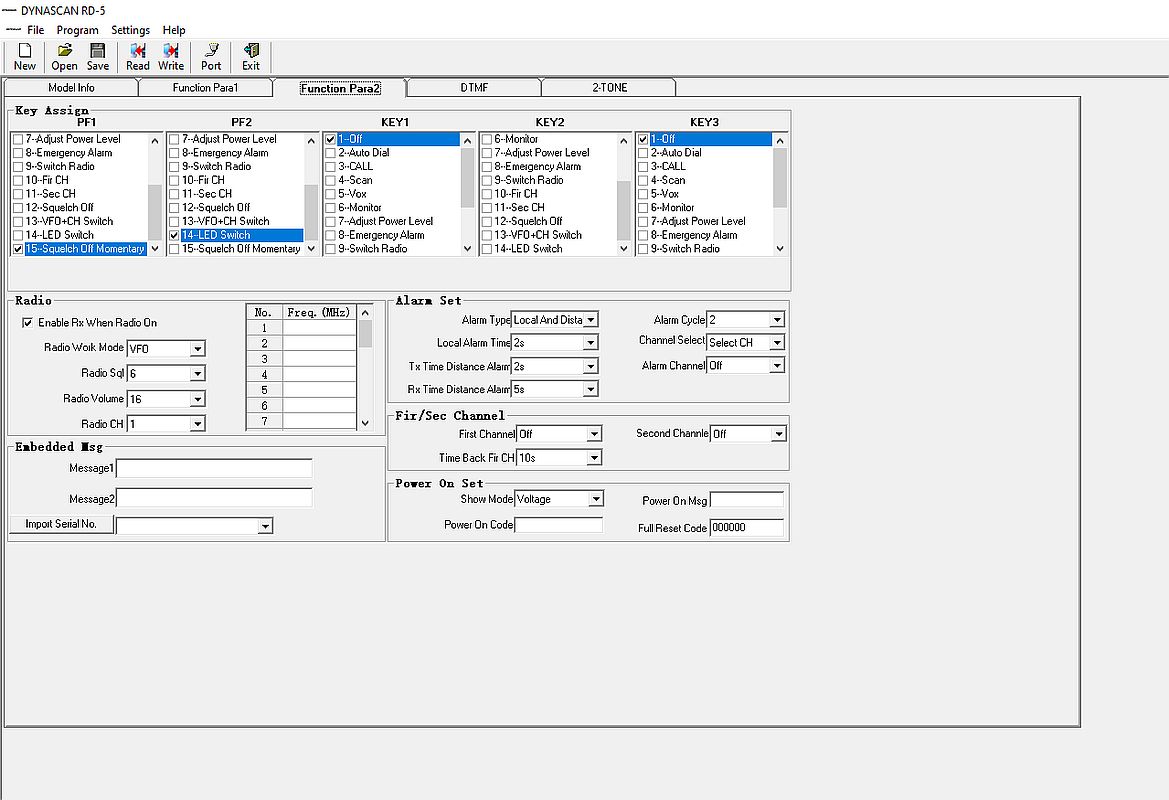Check 2--Auto Dial in KEY1 list
Viewport: 1169px width, 800px height.
330,153
